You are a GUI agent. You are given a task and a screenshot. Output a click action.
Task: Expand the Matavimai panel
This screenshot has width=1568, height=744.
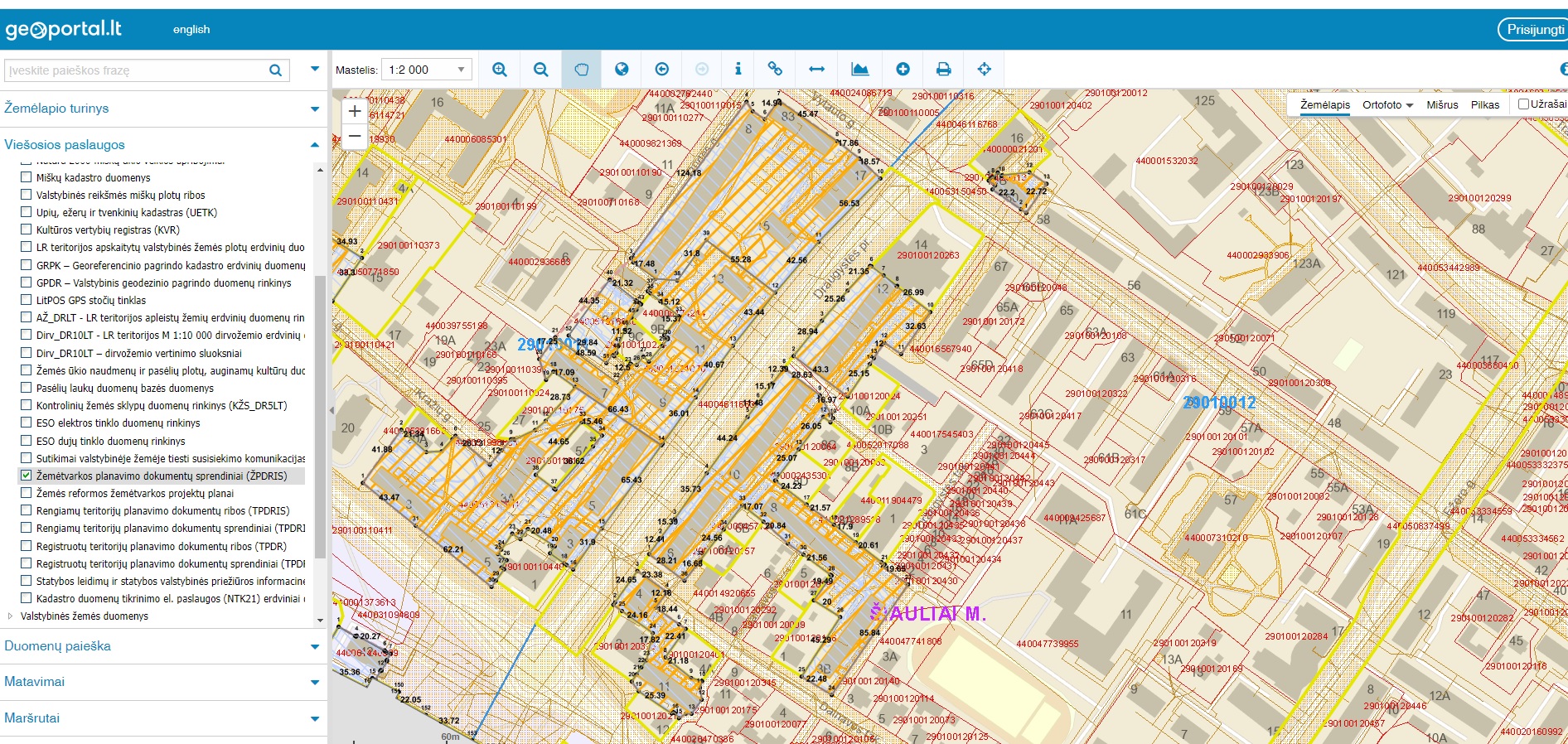click(315, 682)
